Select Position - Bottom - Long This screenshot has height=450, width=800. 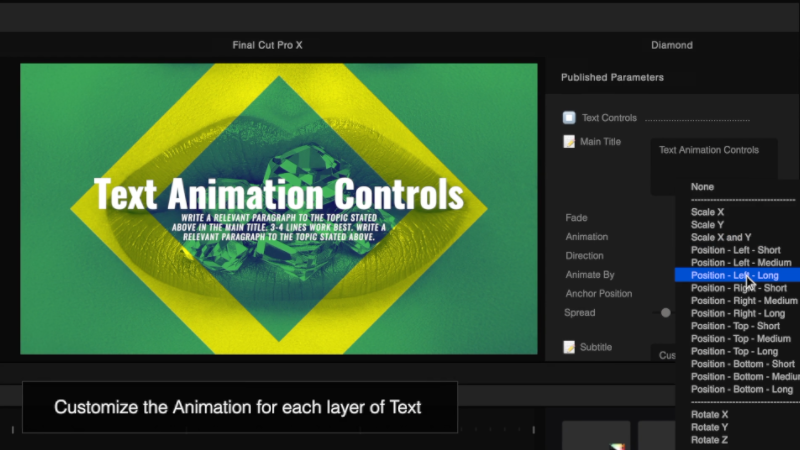[x=742, y=389]
